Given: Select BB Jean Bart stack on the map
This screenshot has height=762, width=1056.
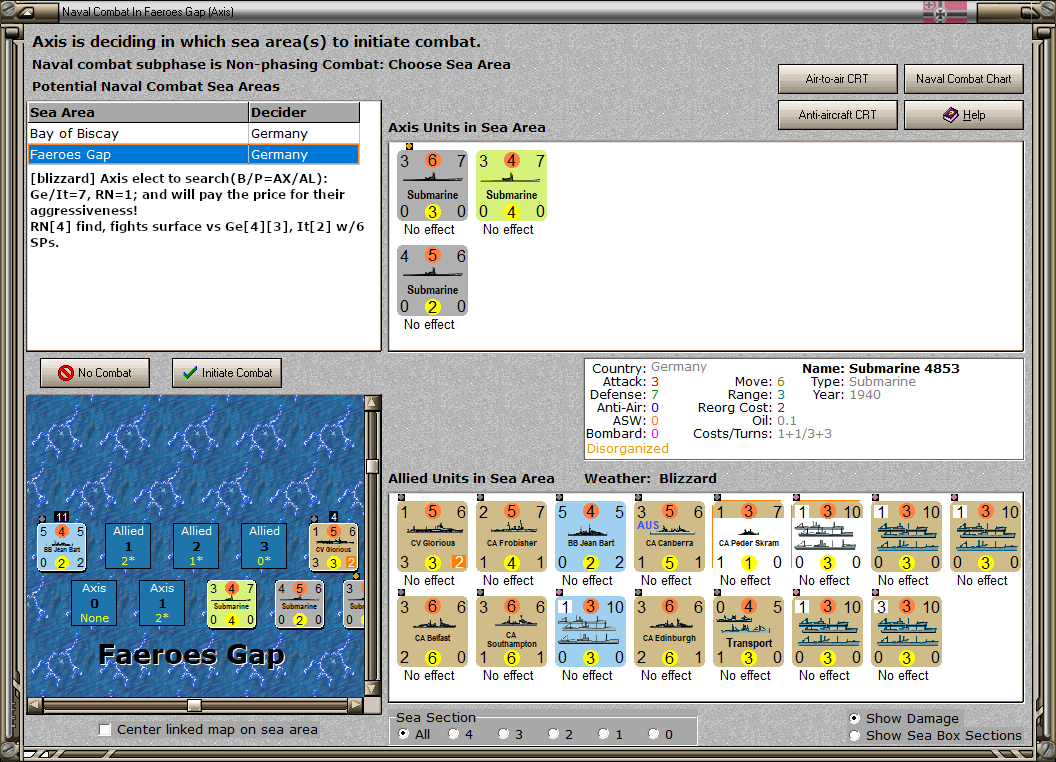Looking at the screenshot, I should click(x=61, y=546).
